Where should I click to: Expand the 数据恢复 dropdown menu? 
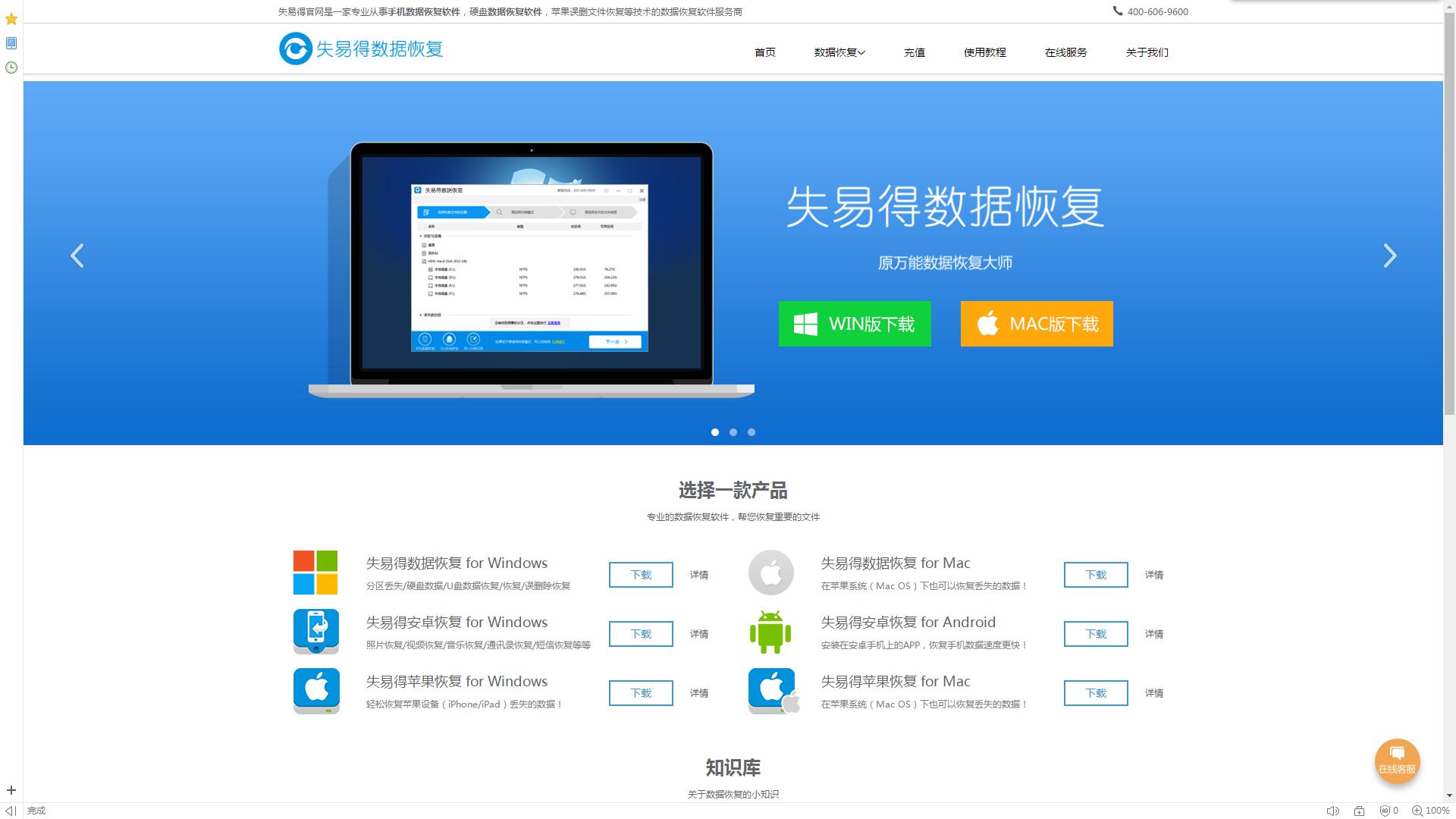[839, 52]
